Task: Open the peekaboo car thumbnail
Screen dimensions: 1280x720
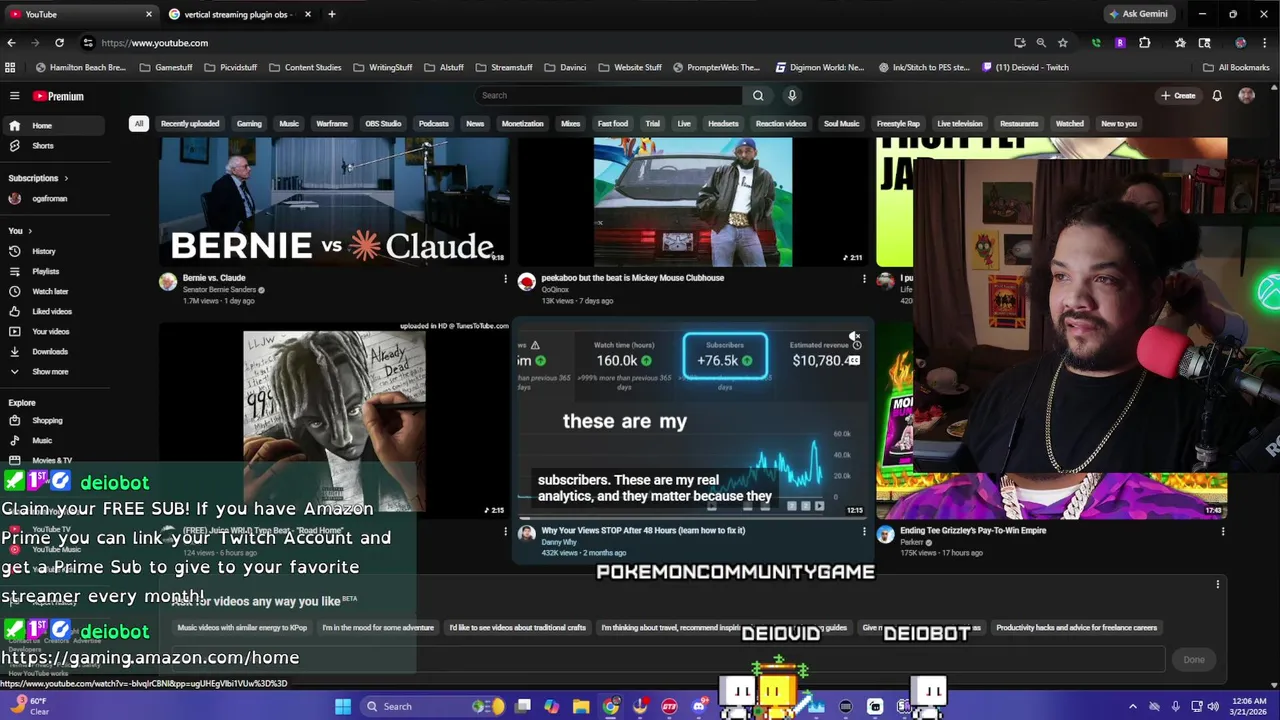Action: (693, 203)
